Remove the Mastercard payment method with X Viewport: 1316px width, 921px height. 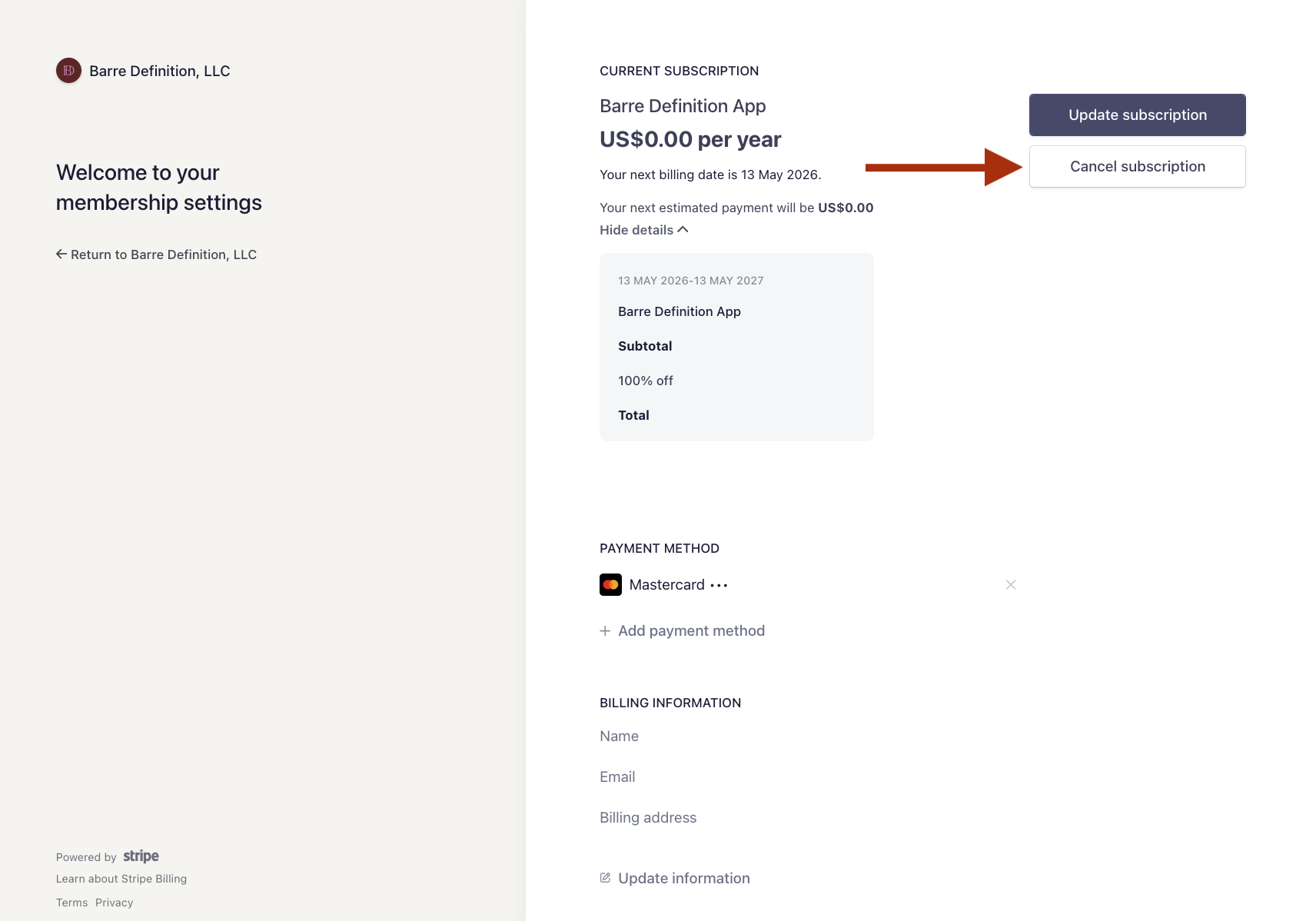tap(1011, 585)
